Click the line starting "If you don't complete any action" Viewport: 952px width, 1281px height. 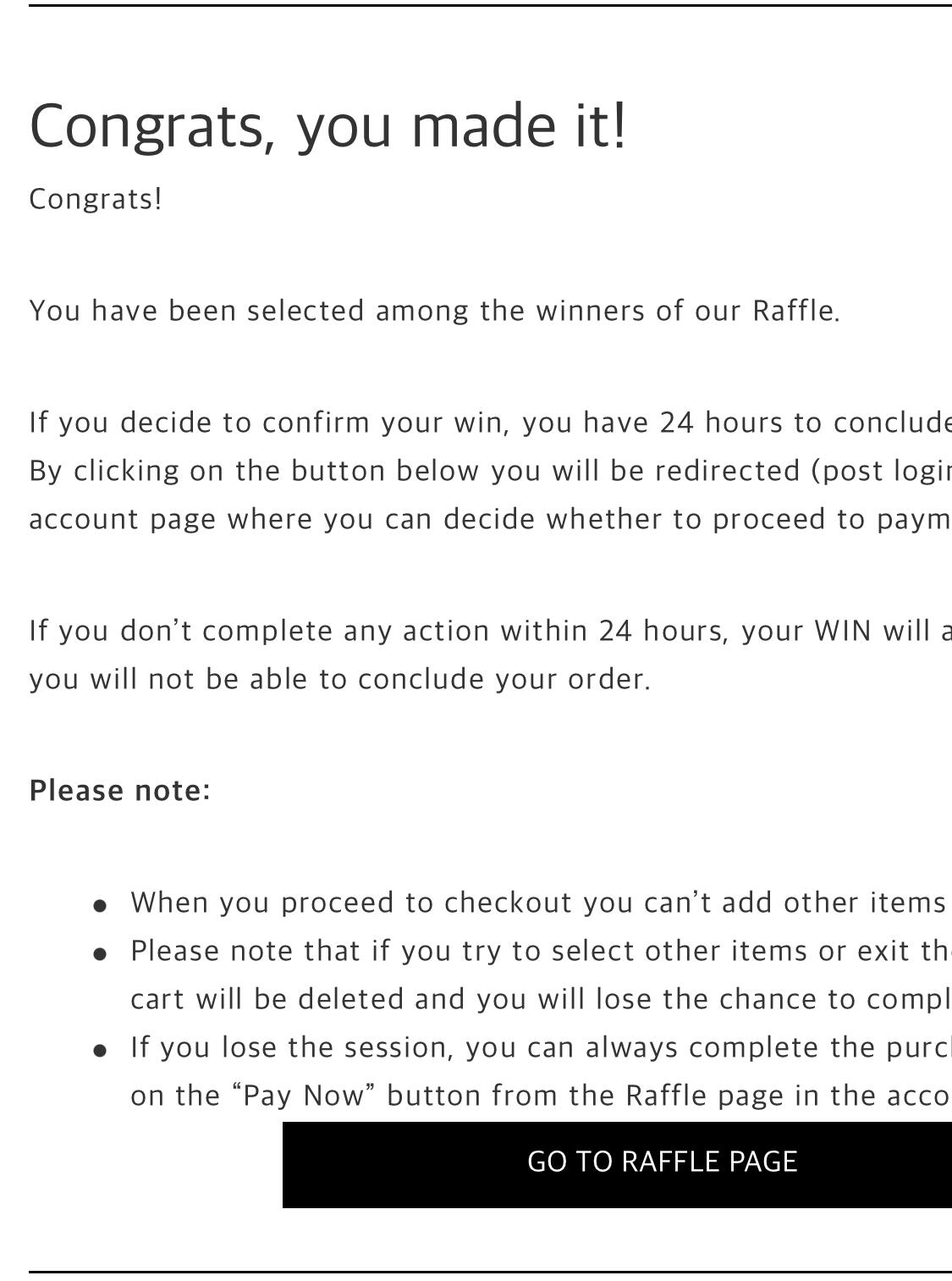point(489,631)
